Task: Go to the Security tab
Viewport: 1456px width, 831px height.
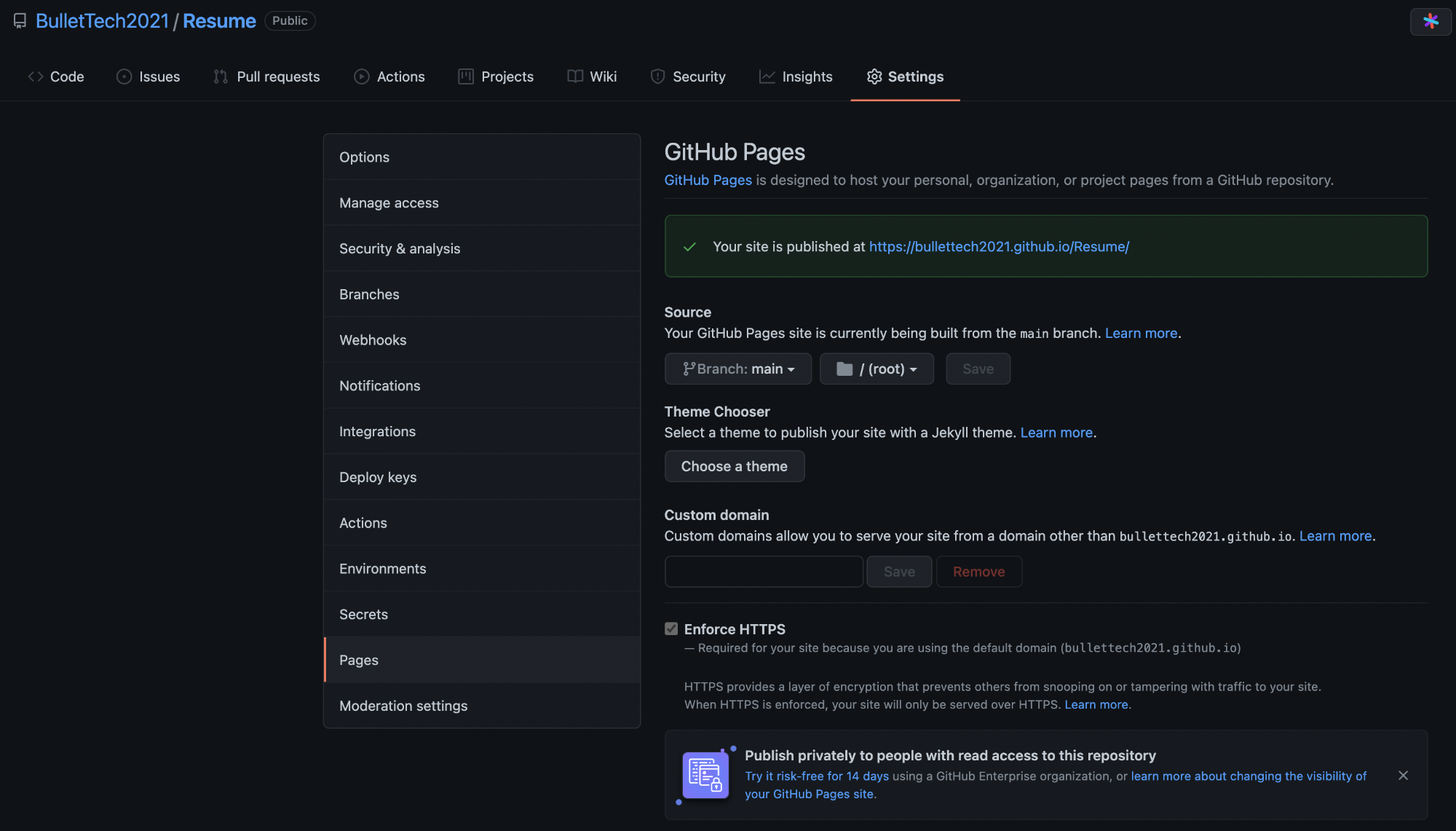Action: (x=688, y=76)
